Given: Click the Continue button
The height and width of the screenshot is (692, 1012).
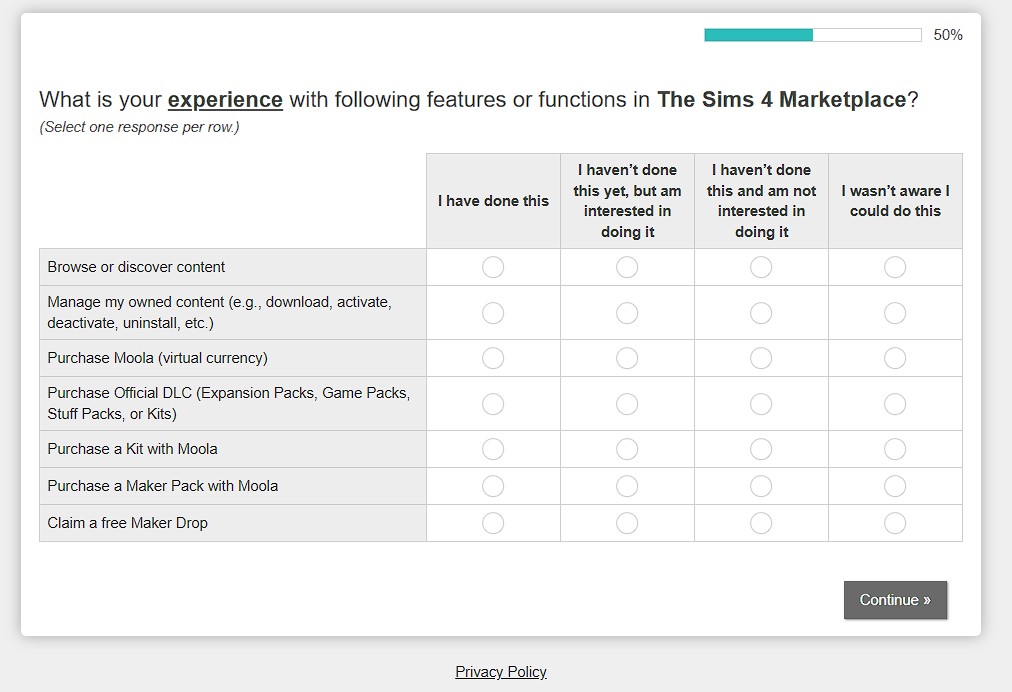Looking at the screenshot, I should (x=895, y=600).
